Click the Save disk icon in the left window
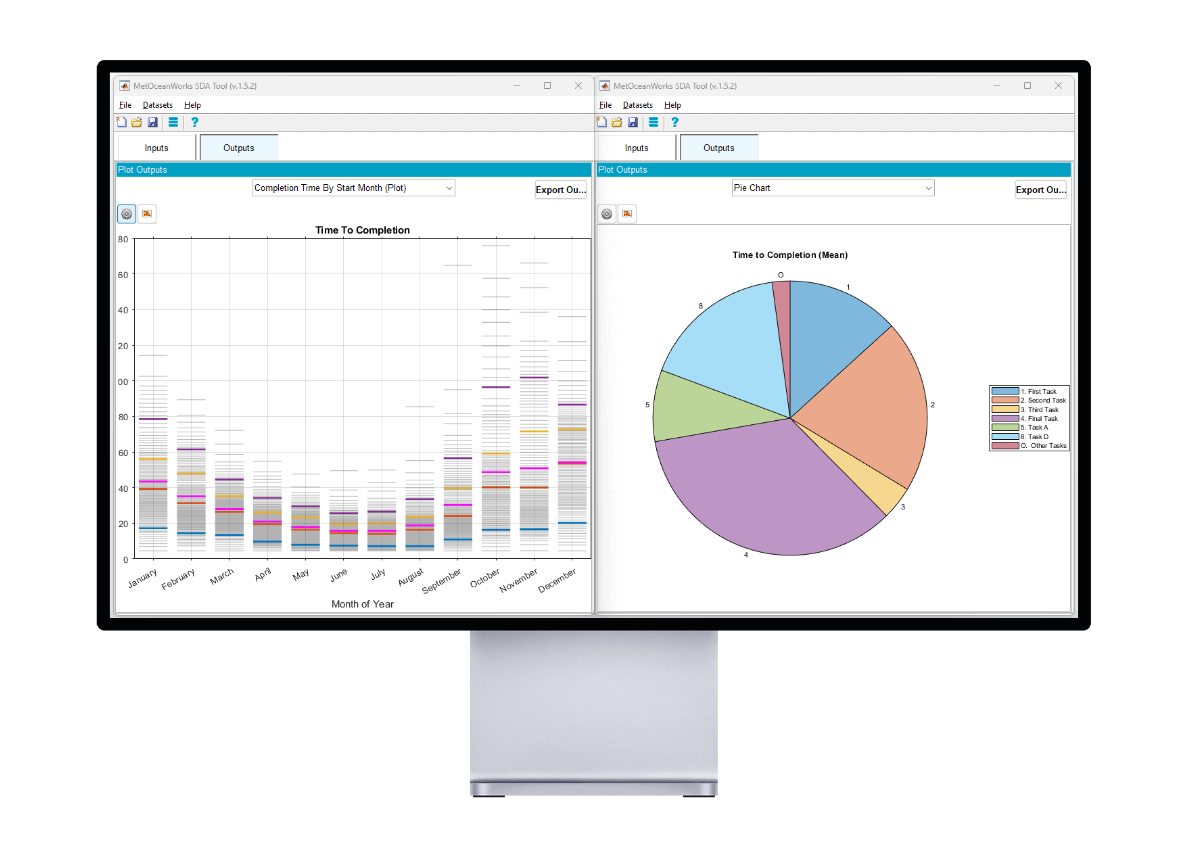This screenshot has width=1200, height=858. [x=153, y=122]
